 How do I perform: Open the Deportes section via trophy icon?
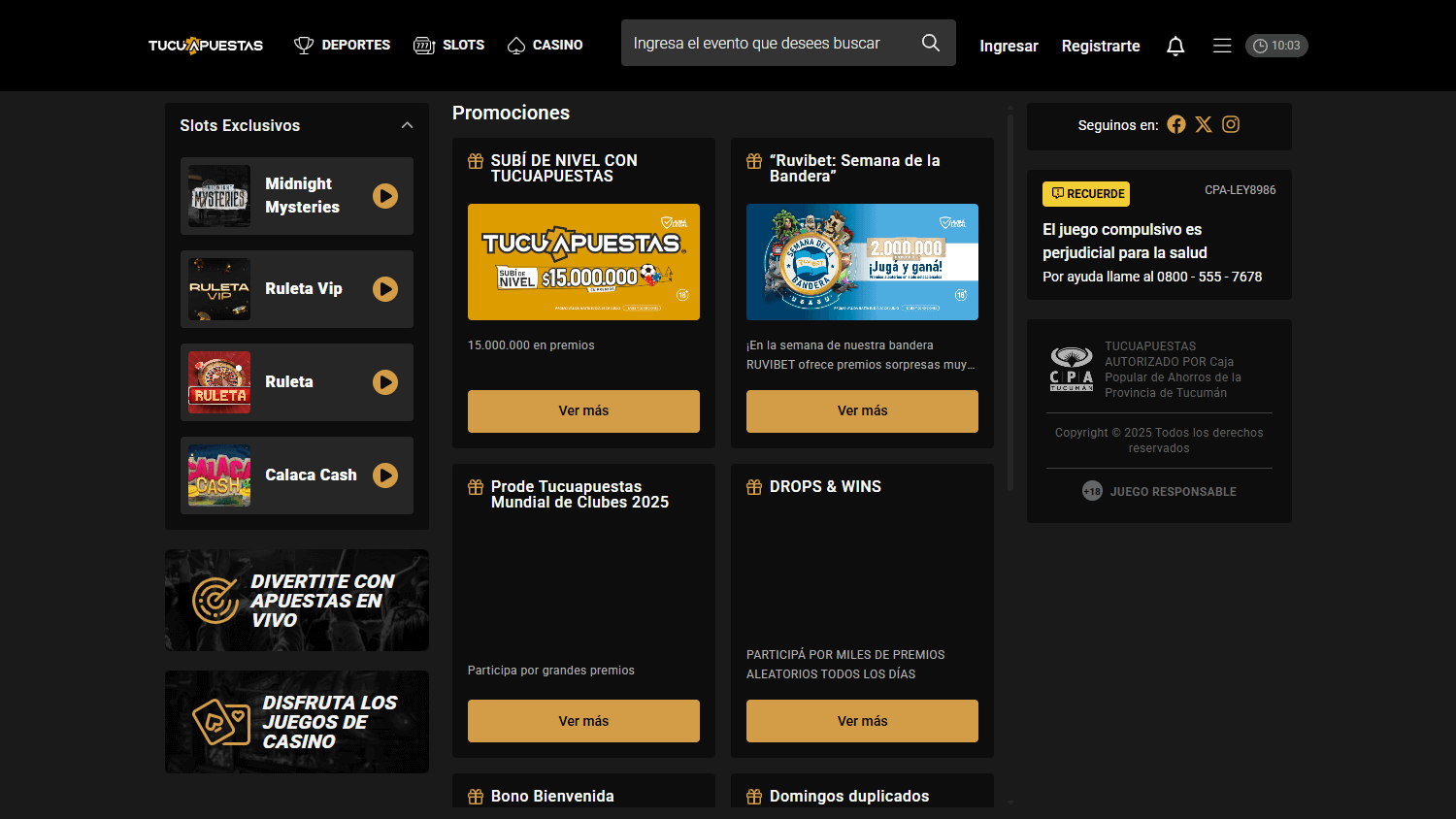click(304, 45)
